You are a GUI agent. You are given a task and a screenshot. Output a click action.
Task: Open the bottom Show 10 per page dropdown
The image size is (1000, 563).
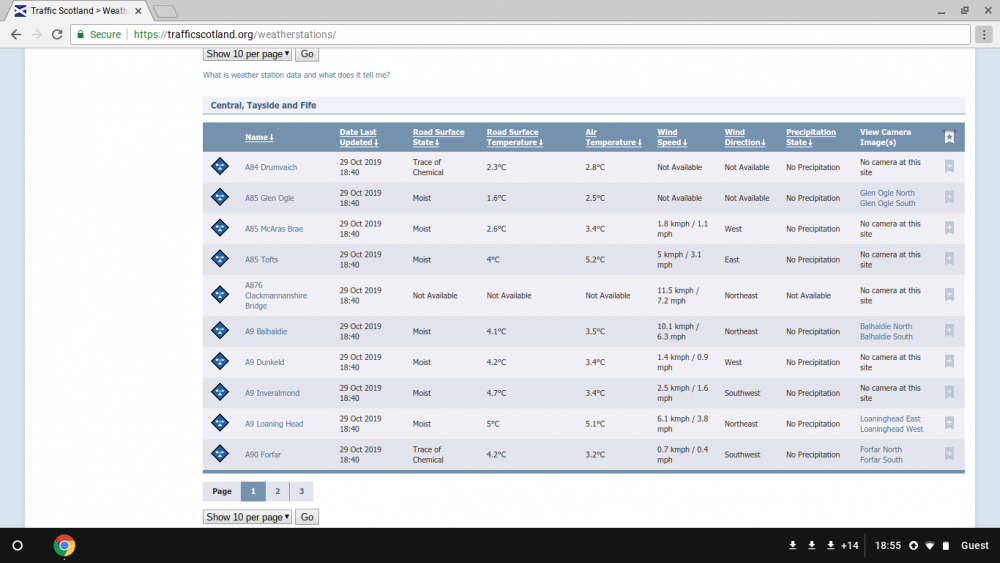coord(247,517)
